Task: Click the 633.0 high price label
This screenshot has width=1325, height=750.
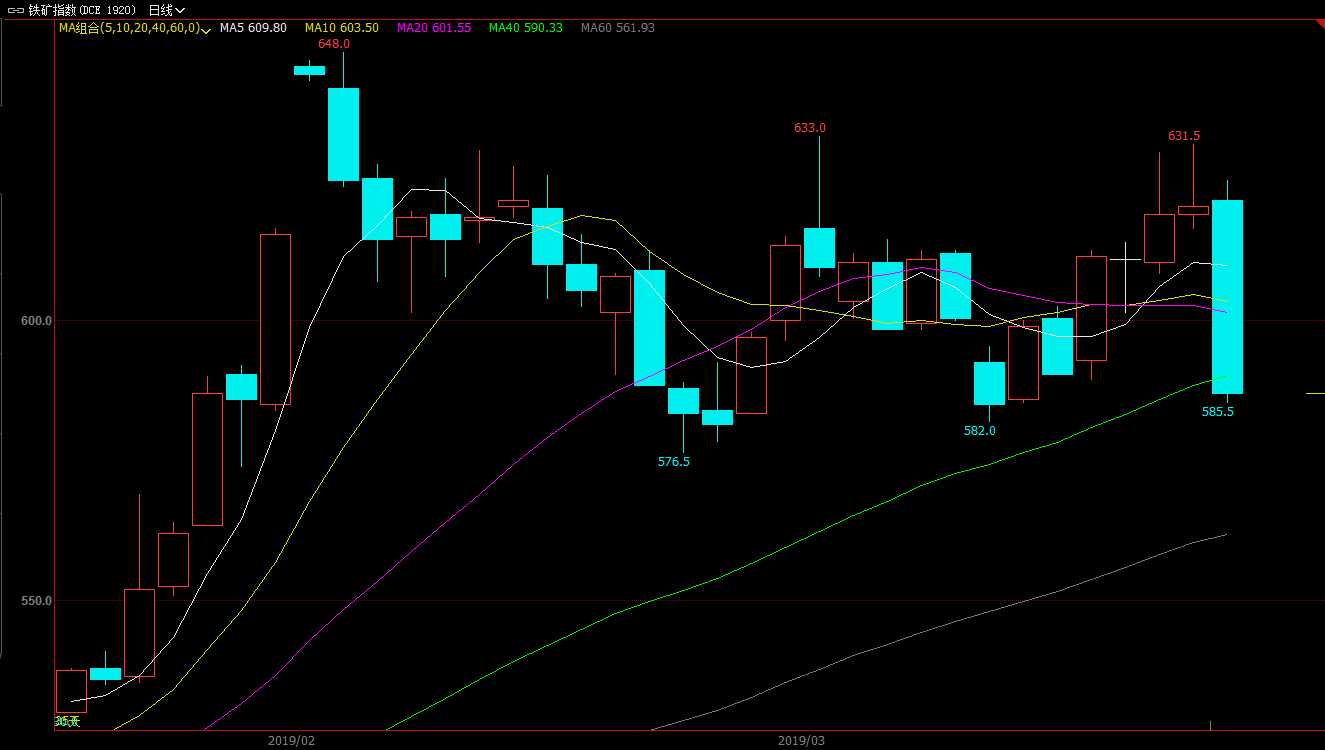Action: pos(810,128)
